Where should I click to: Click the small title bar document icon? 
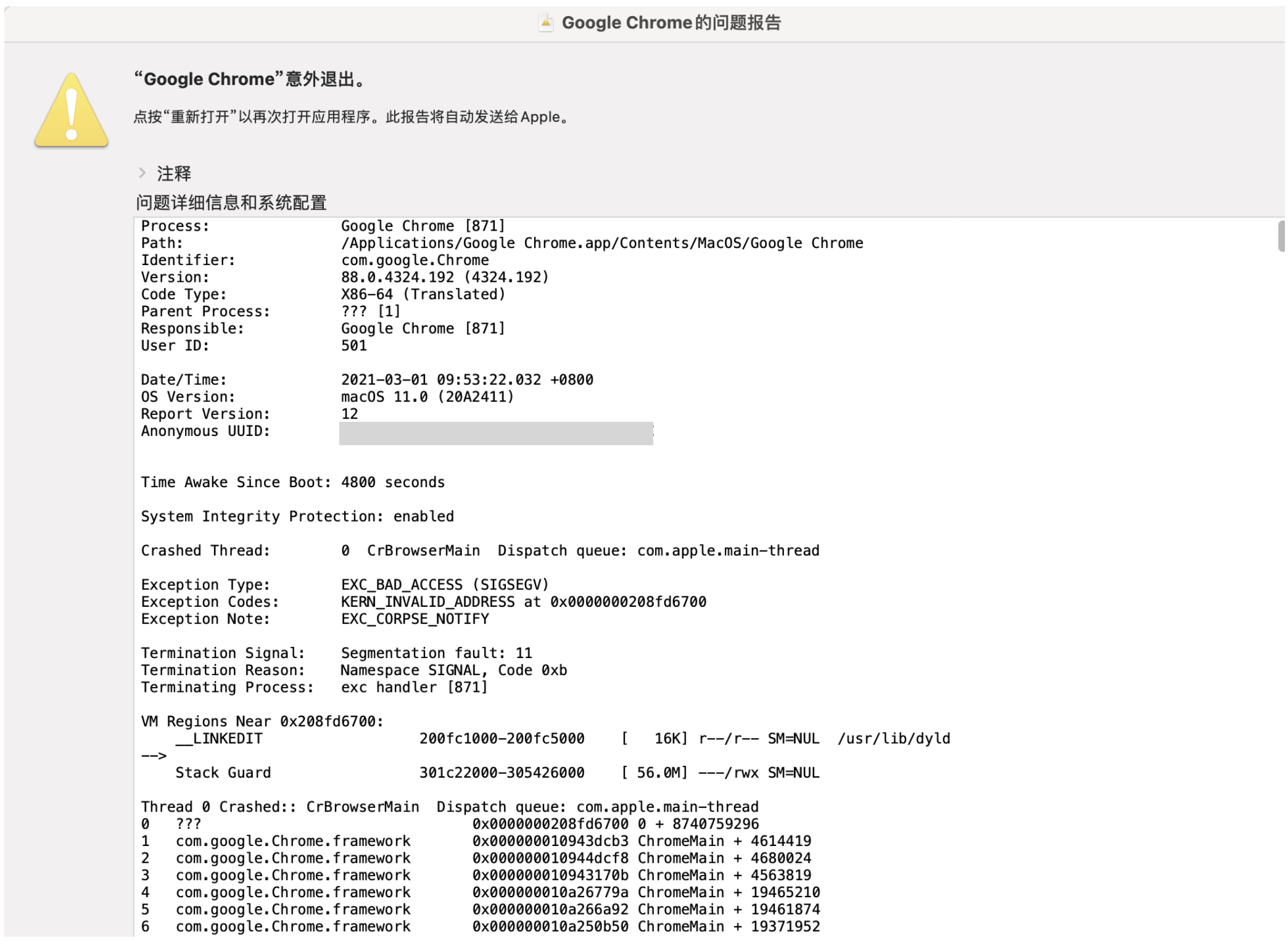click(546, 23)
